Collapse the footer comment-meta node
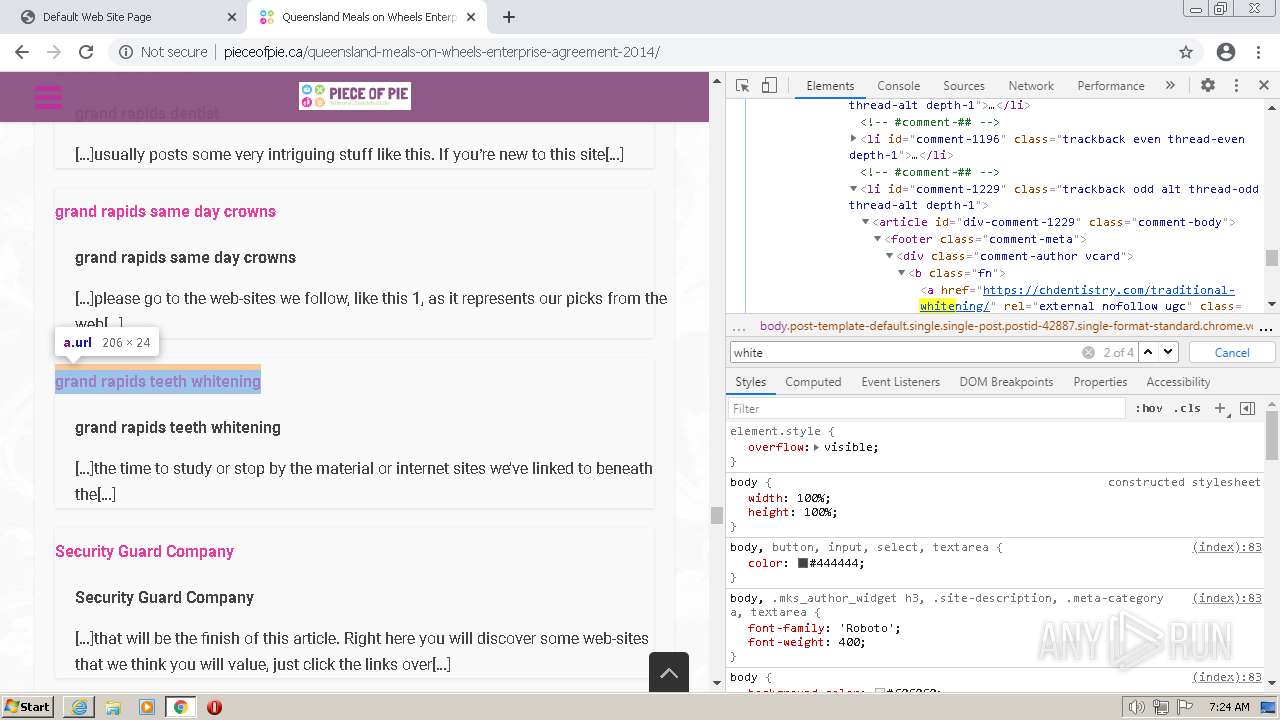The width and height of the screenshot is (1280, 720). (878, 239)
